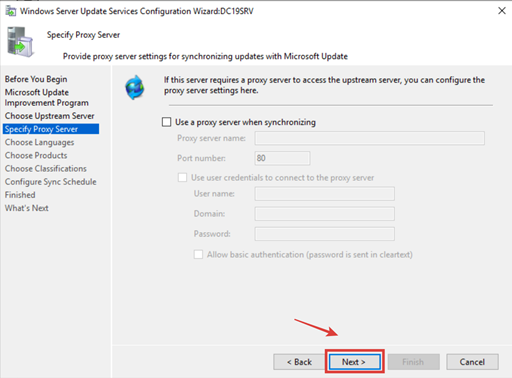Go to Finished step in sidebar

pos(20,195)
